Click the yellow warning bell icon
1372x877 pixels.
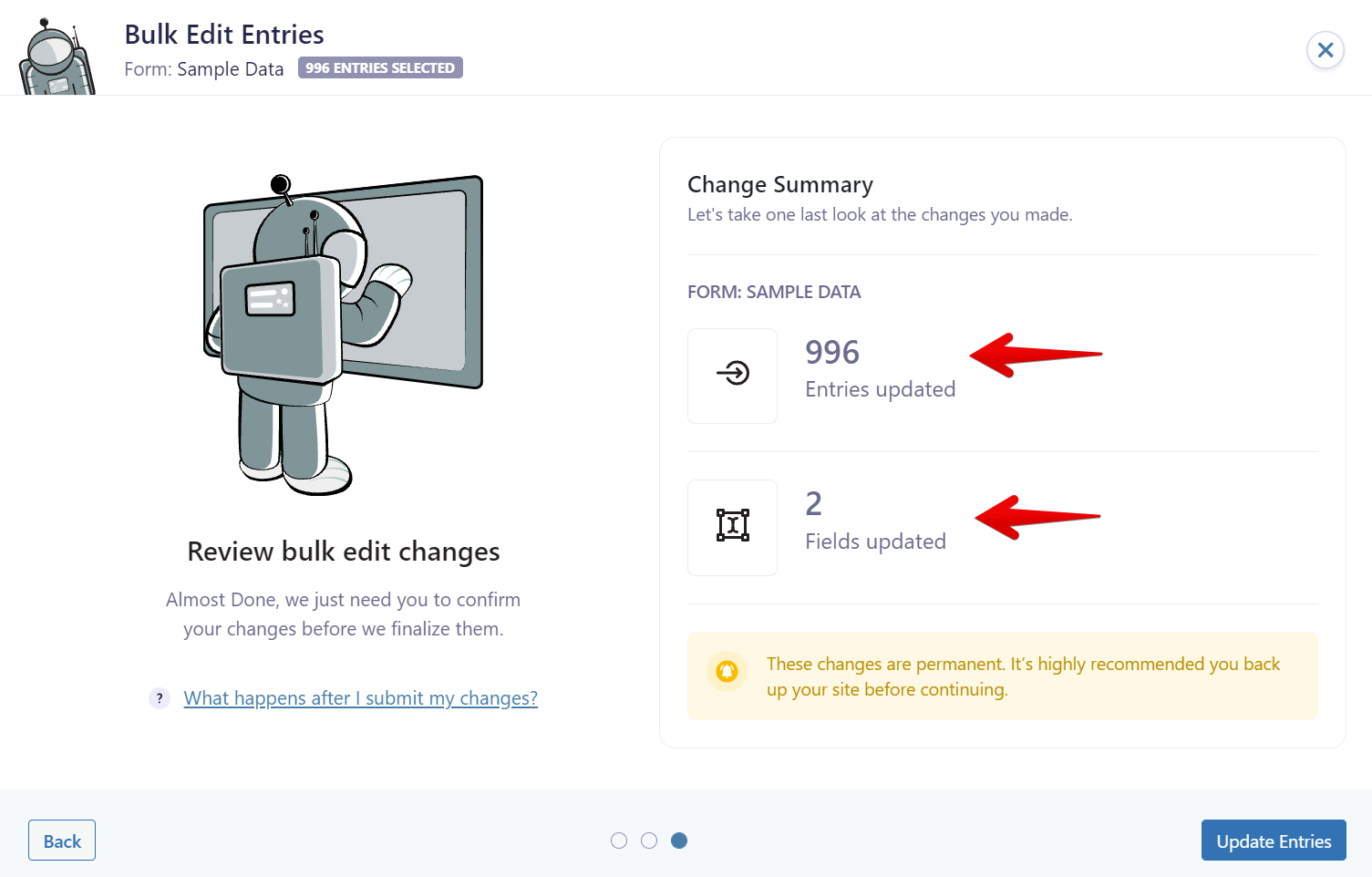click(x=727, y=672)
